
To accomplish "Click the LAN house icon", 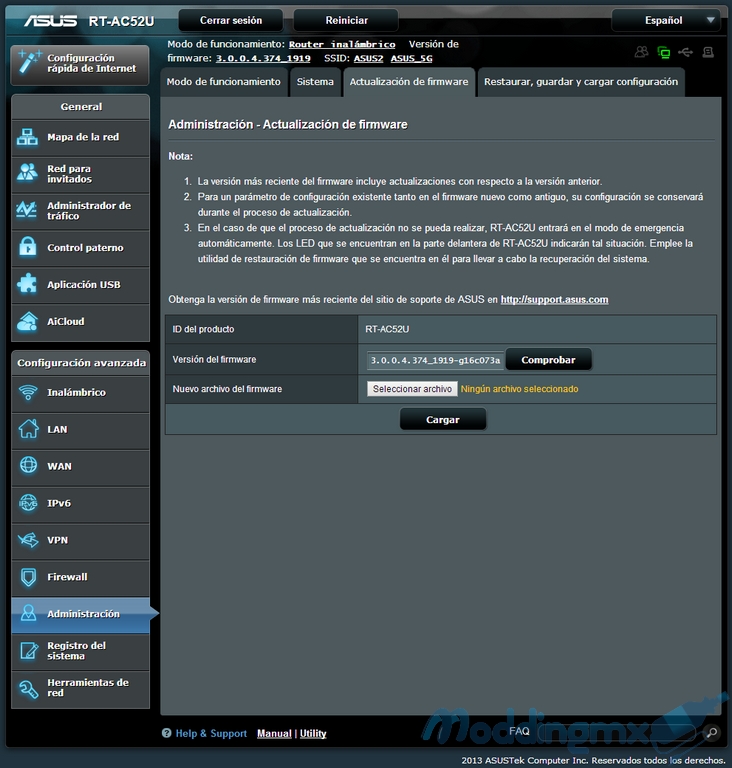I will click(x=28, y=429).
